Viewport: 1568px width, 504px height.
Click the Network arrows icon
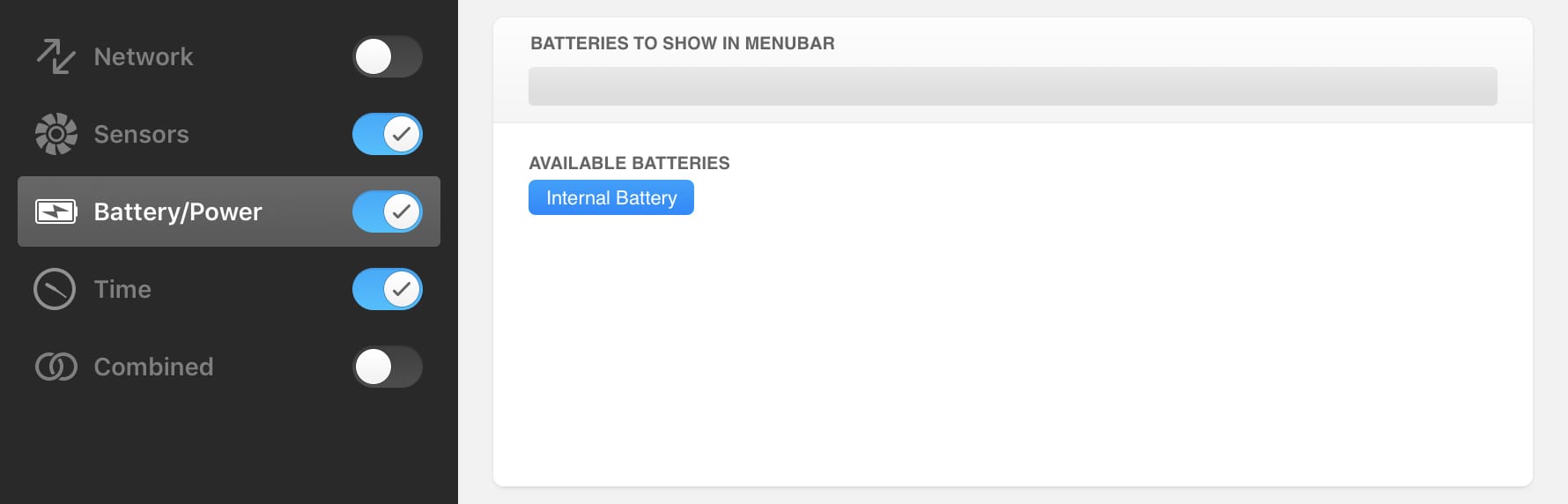pyautogui.click(x=55, y=56)
